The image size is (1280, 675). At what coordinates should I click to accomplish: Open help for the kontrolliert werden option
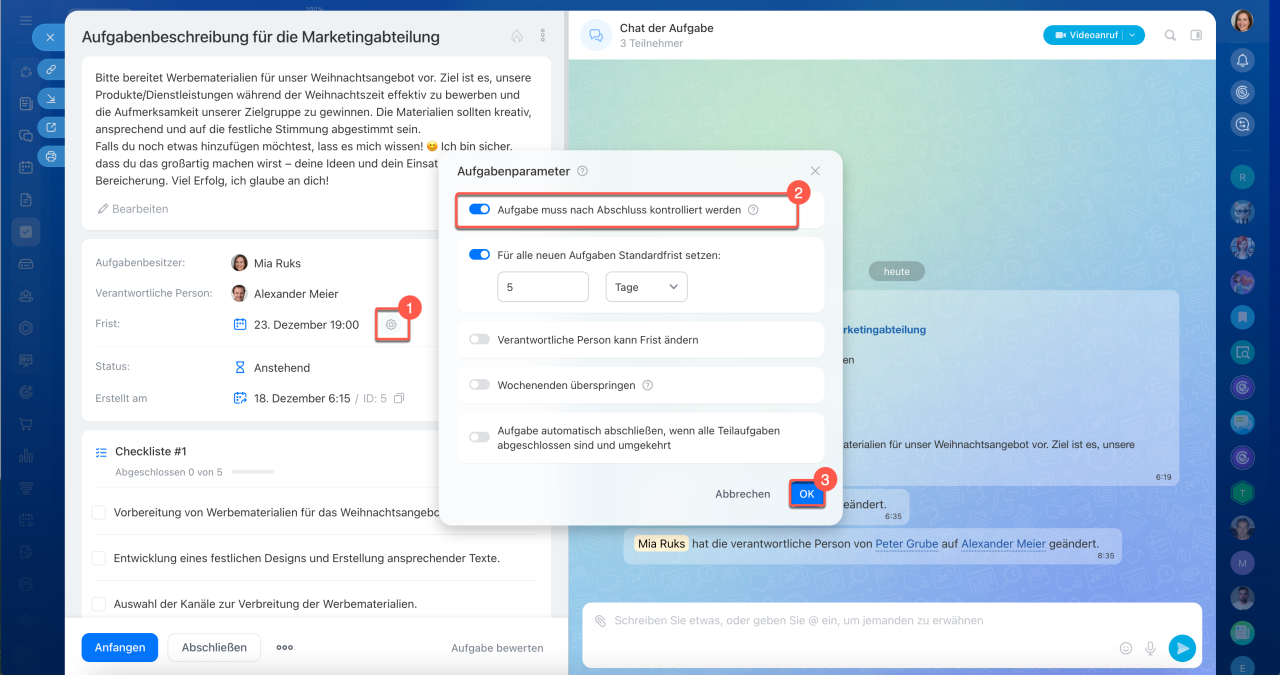click(753, 210)
